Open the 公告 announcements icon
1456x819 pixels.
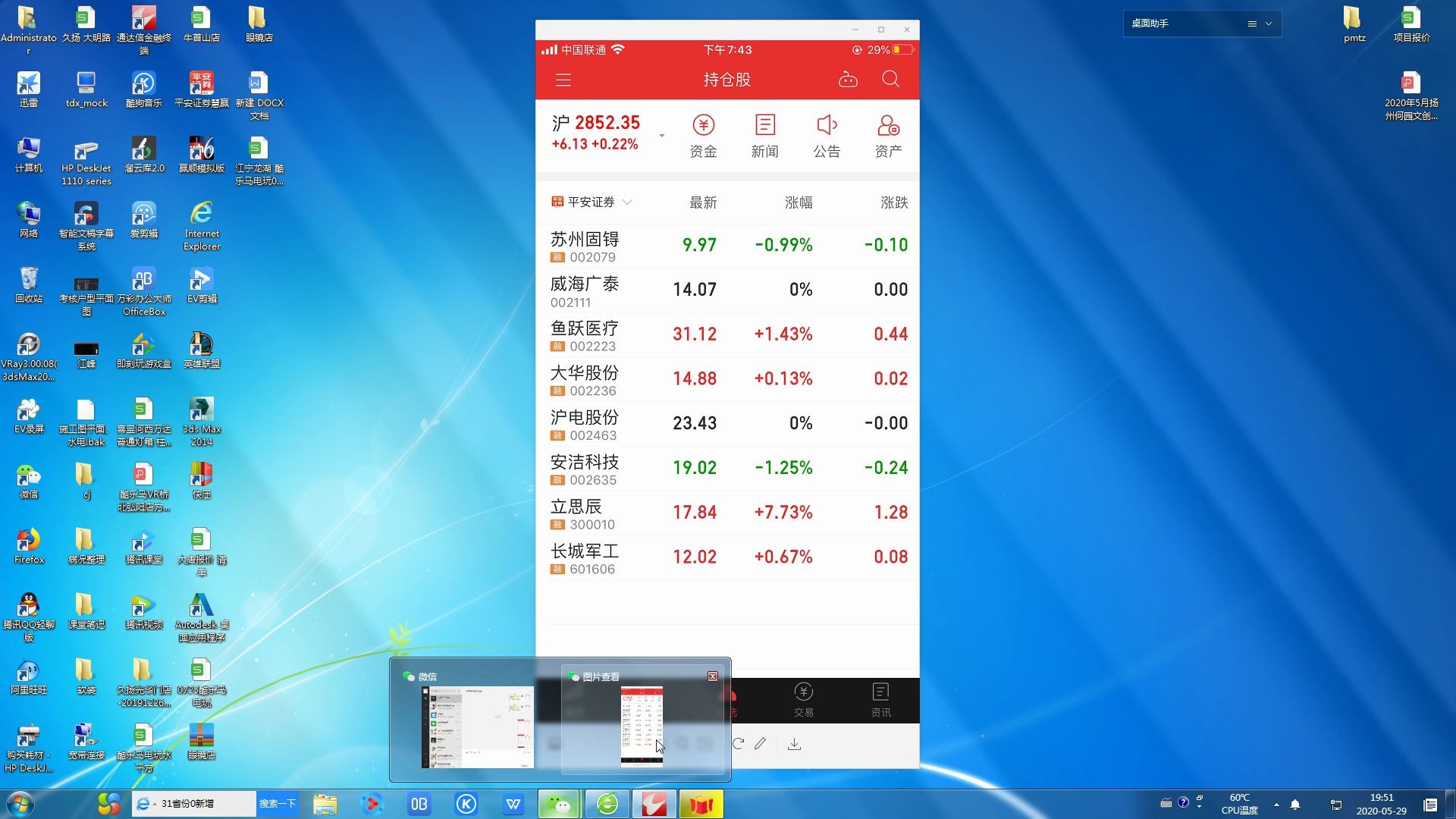pyautogui.click(x=827, y=136)
